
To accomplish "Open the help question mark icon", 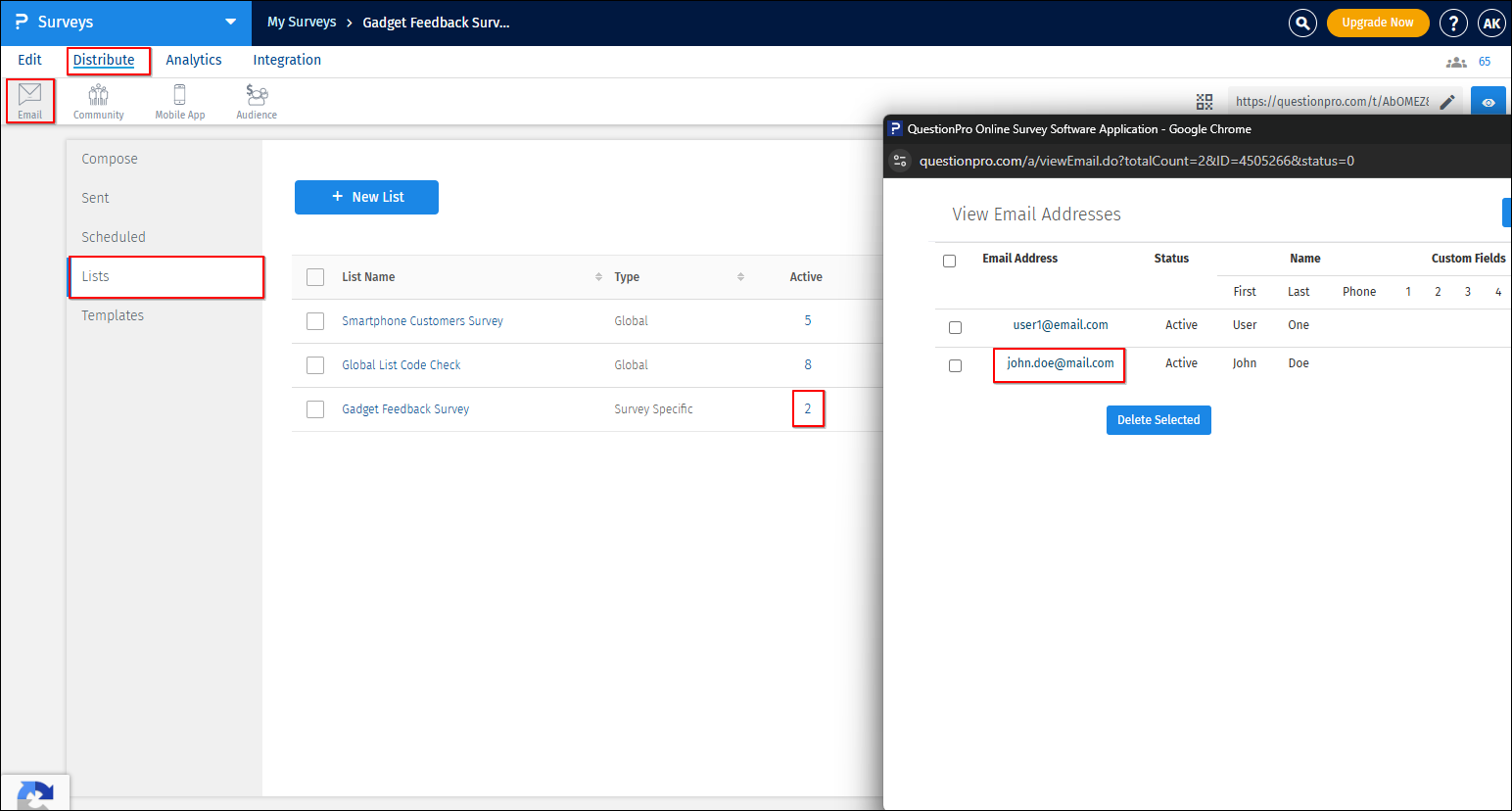I will (1453, 23).
